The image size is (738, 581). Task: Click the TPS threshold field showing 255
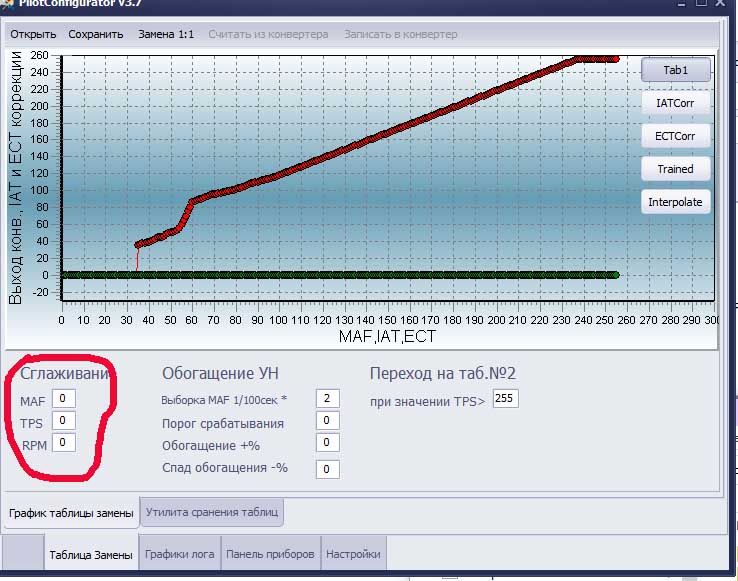point(505,398)
